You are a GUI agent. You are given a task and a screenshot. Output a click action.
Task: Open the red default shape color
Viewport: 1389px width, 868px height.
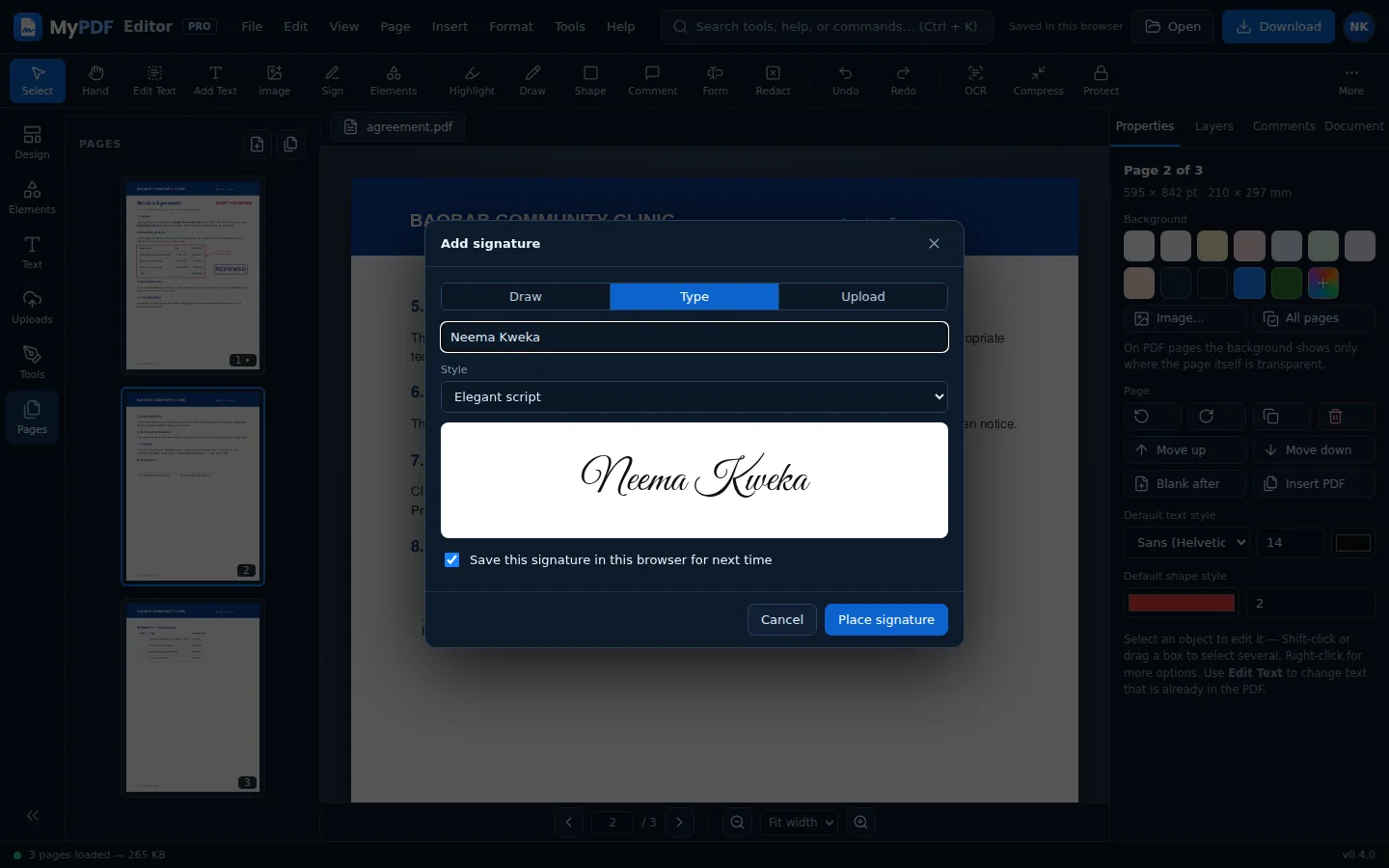(x=1182, y=604)
